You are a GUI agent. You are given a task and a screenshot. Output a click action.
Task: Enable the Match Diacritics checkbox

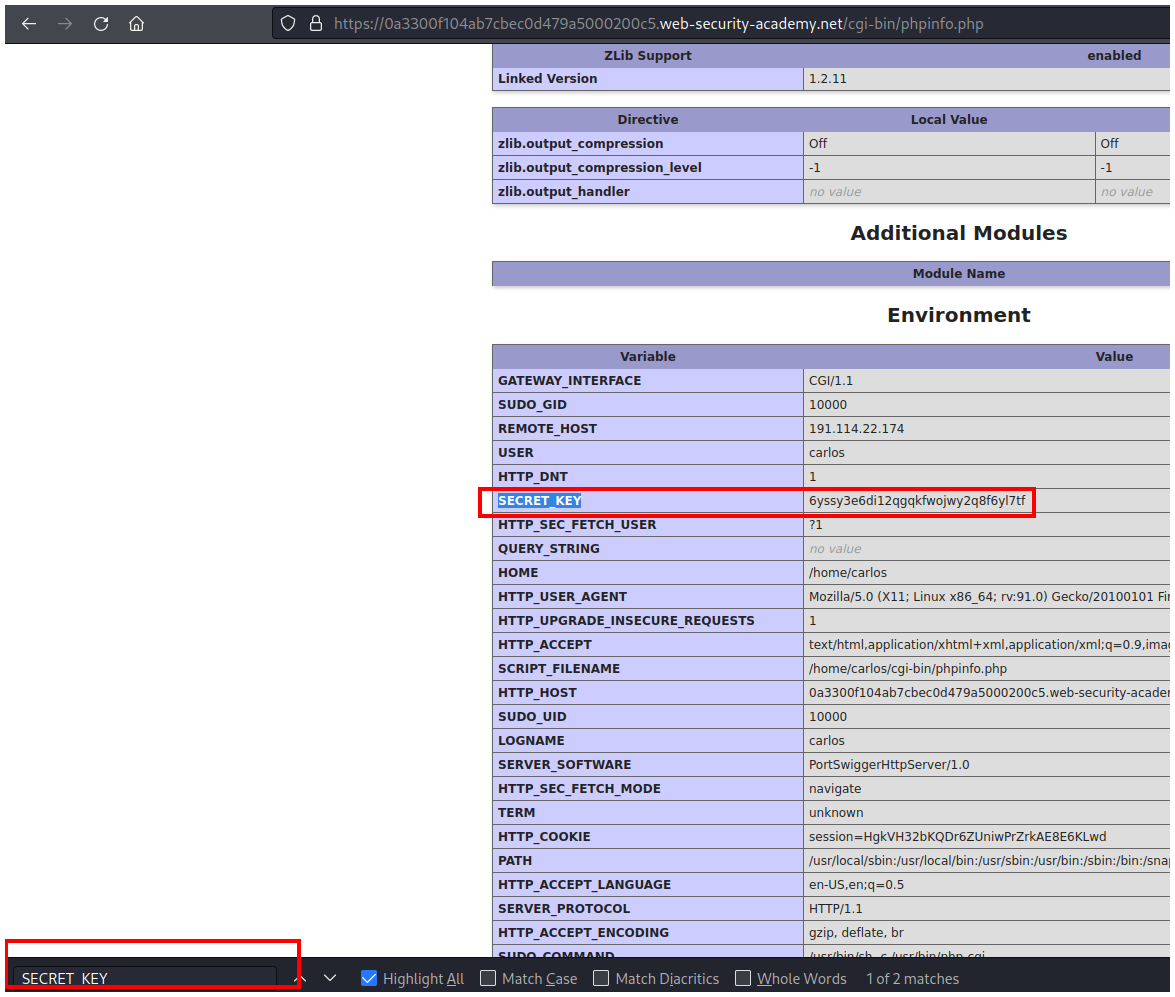pos(601,978)
